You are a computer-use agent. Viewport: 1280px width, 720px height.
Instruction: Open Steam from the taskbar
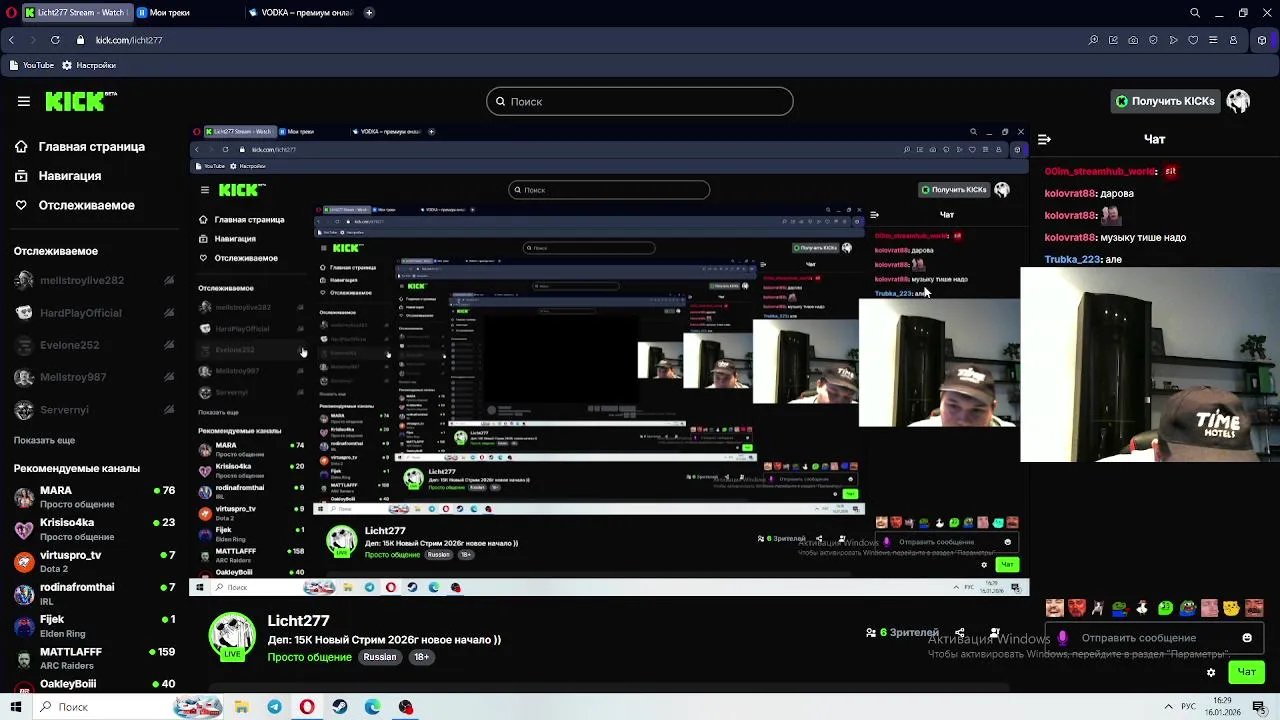(x=340, y=707)
